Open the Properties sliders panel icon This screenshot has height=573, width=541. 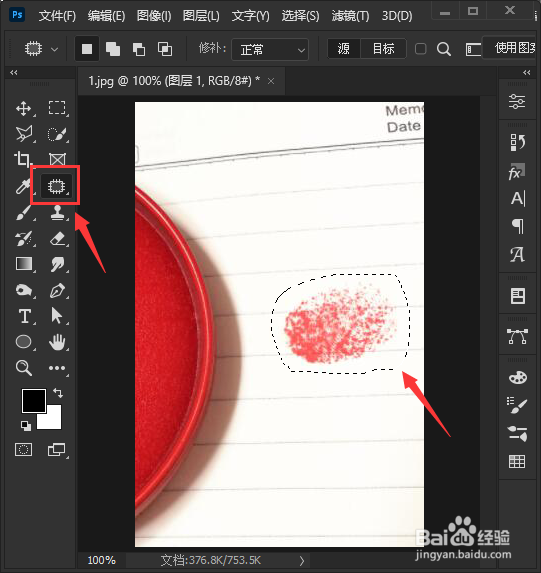coord(517,101)
